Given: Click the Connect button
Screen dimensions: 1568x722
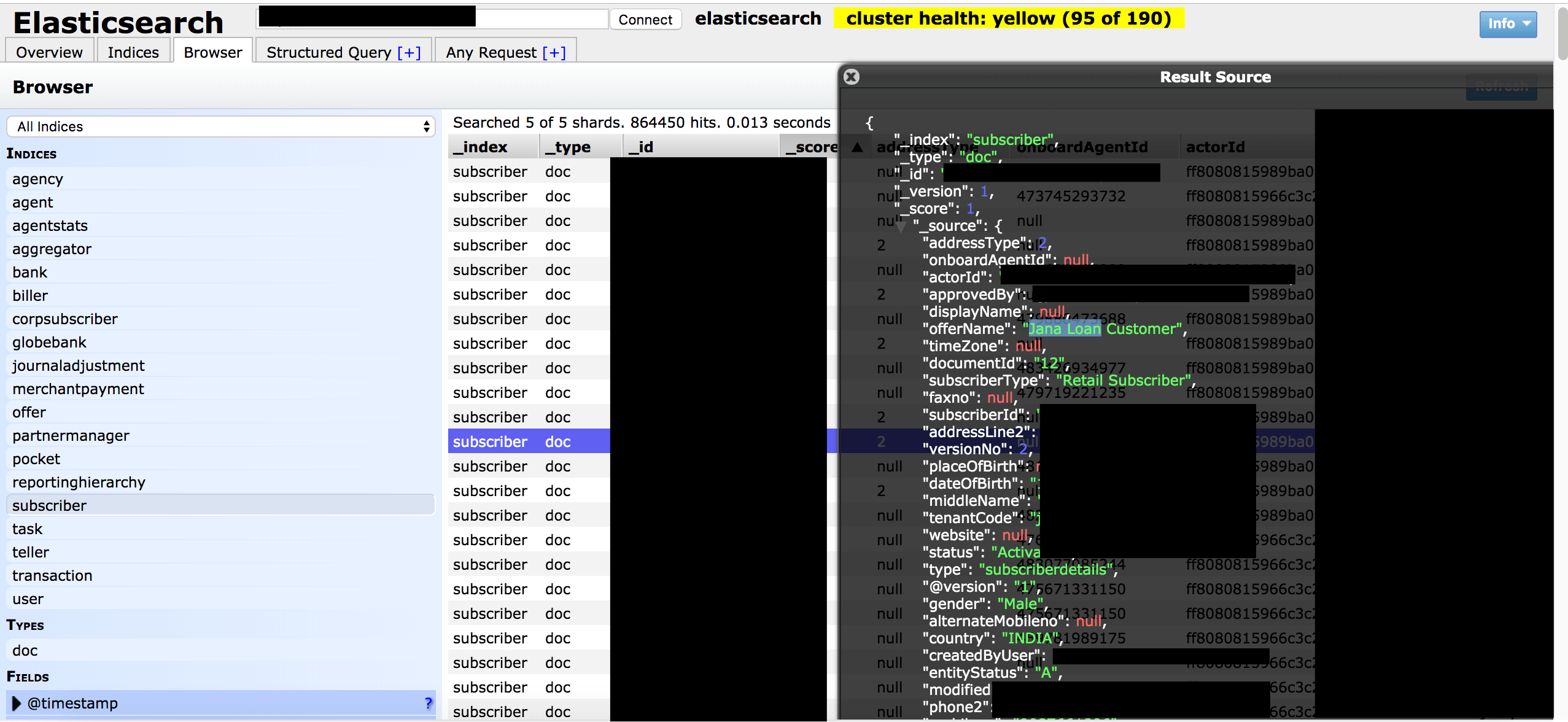Looking at the screenshot, I should coord(645,20).
